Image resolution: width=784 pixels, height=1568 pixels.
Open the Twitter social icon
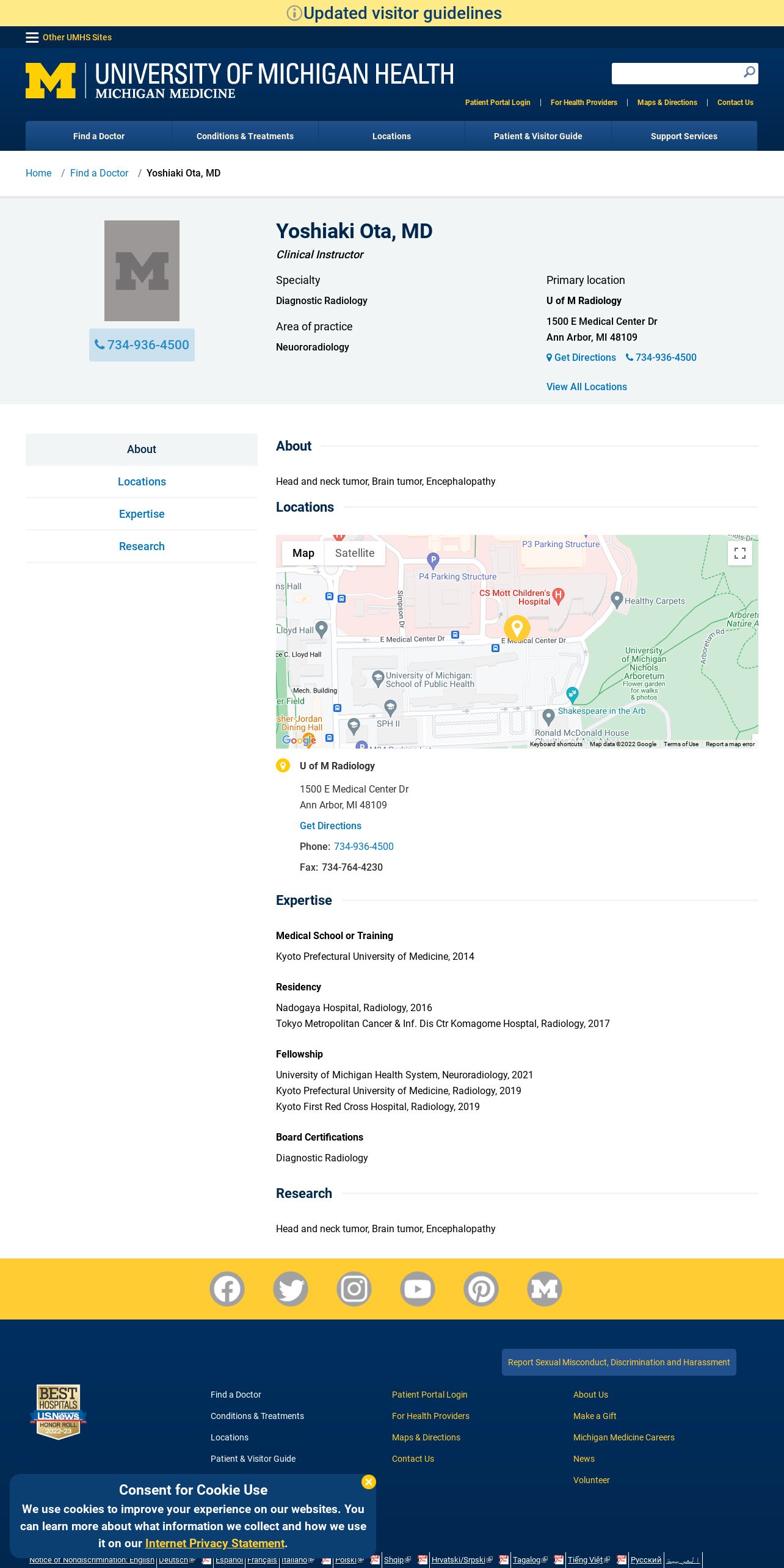point(291,1289)
